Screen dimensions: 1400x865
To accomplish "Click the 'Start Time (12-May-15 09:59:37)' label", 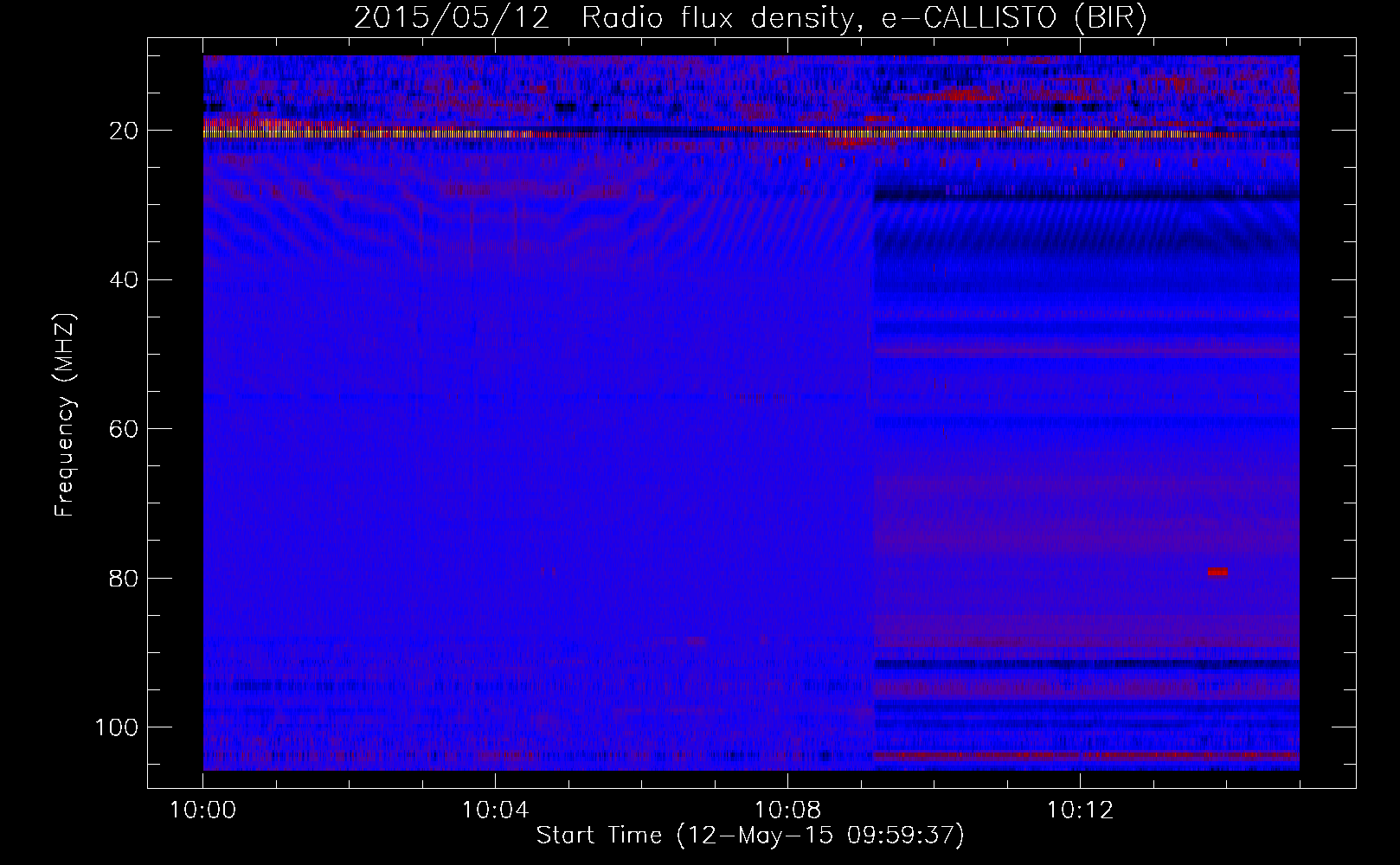I will click(750, 836).
